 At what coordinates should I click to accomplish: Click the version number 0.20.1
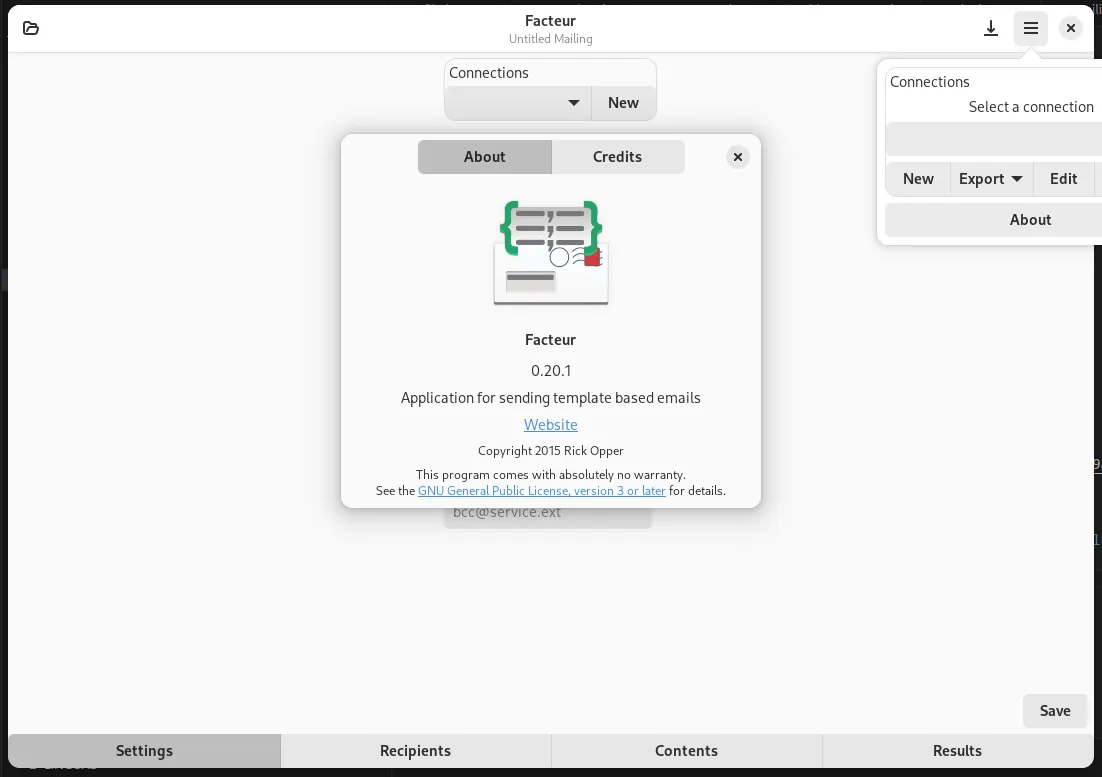551,370
